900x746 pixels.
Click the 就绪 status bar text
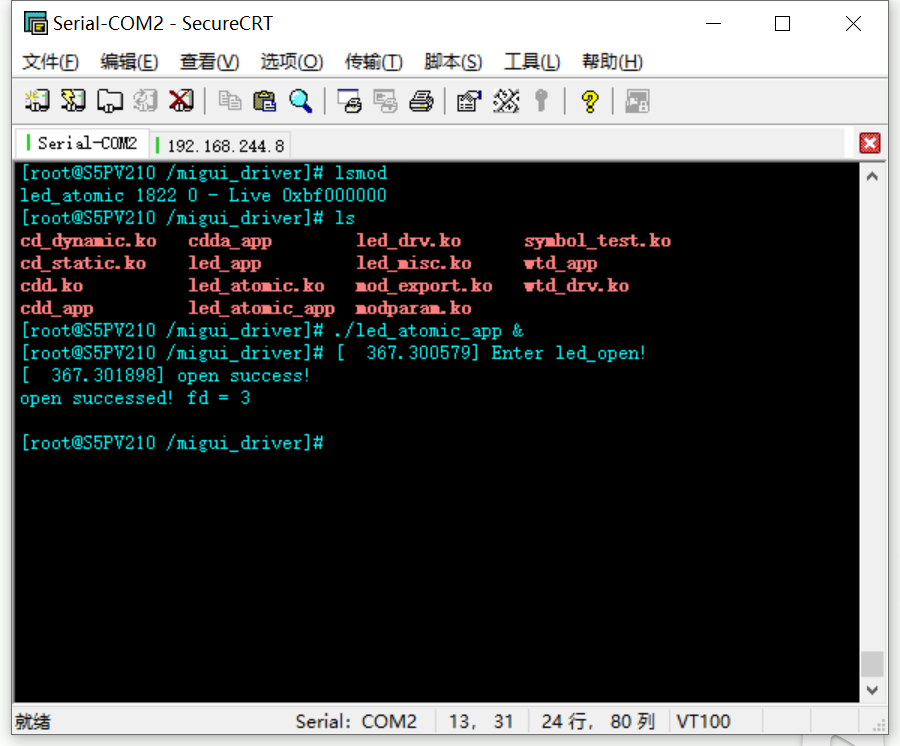[x=33, y=721]
